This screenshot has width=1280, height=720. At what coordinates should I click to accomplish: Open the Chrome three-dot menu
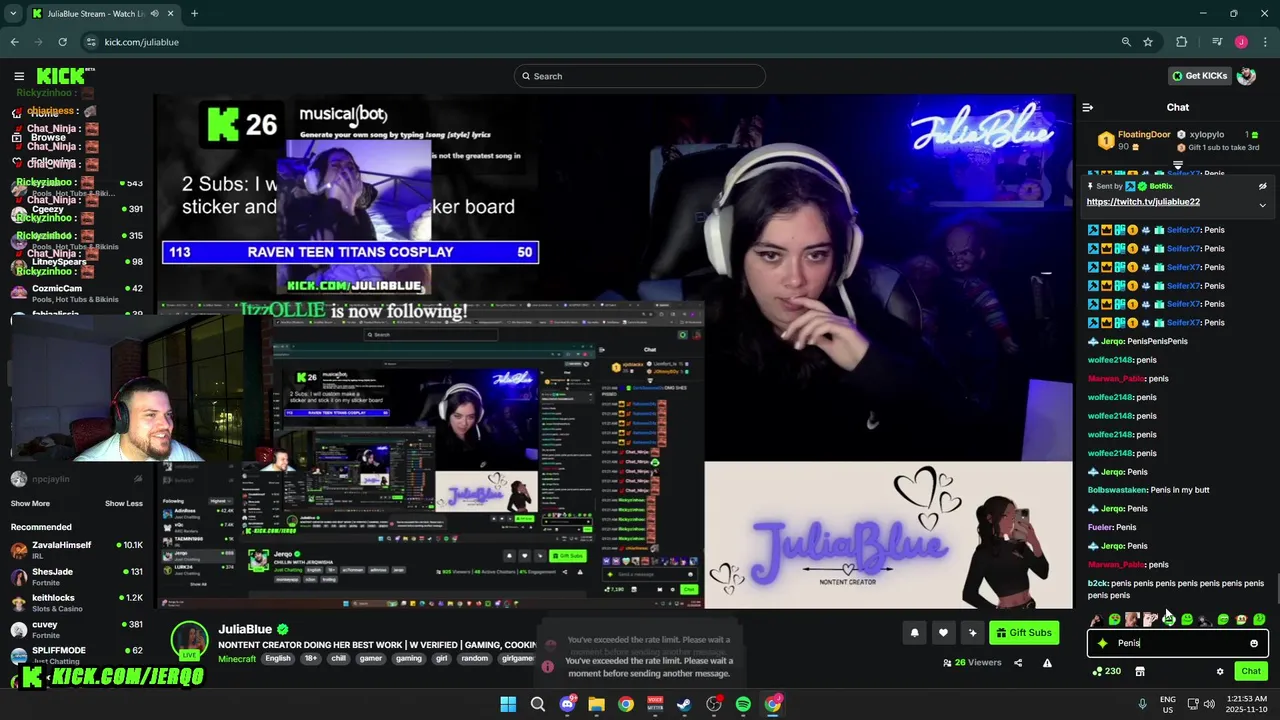(x=1266, y=42)
